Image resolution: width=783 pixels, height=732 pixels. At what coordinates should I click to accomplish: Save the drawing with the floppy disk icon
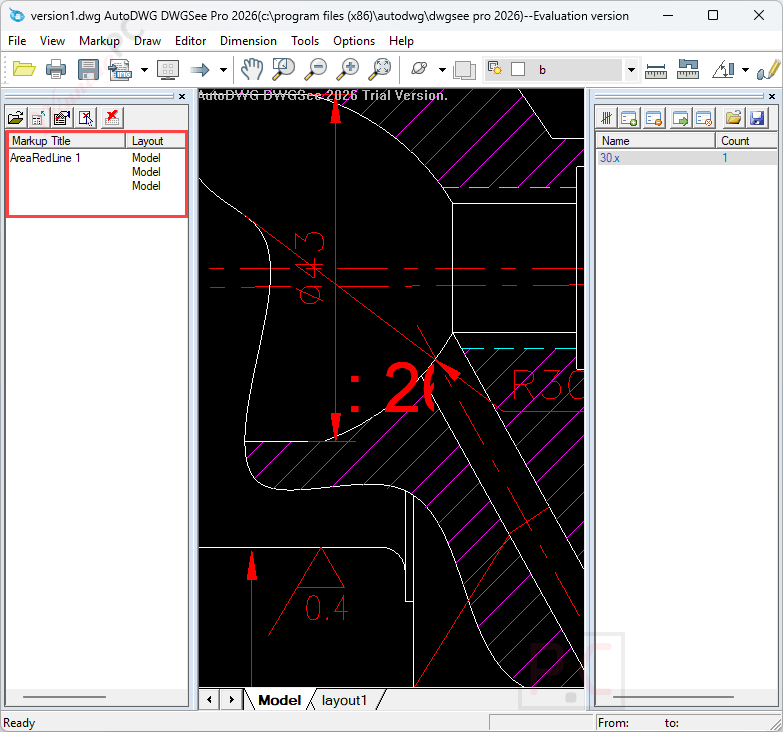tap(88, 69)
